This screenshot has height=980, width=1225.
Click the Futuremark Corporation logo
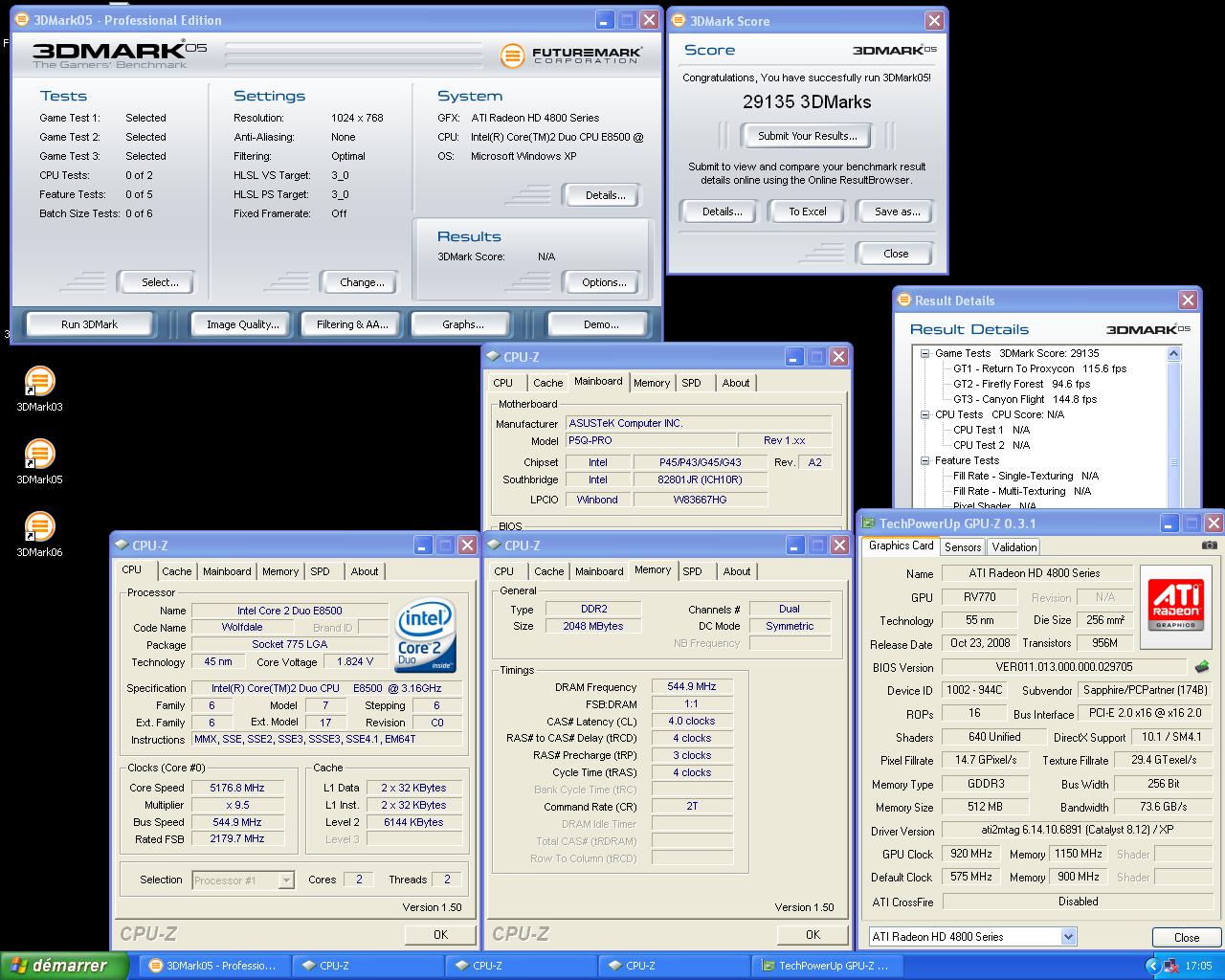[x=571, y=56]
